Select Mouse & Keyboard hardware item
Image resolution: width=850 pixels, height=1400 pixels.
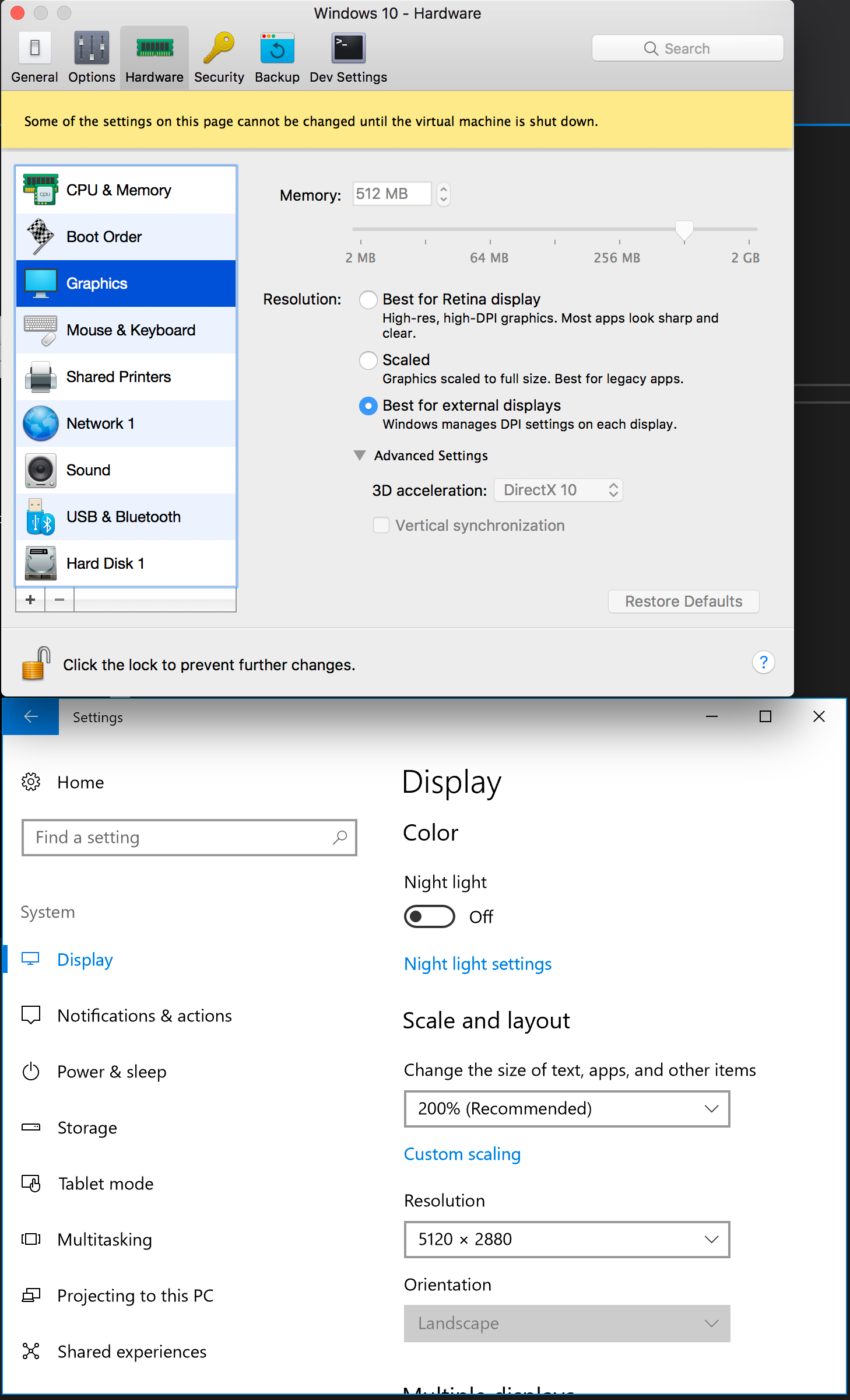click(126, 330)
